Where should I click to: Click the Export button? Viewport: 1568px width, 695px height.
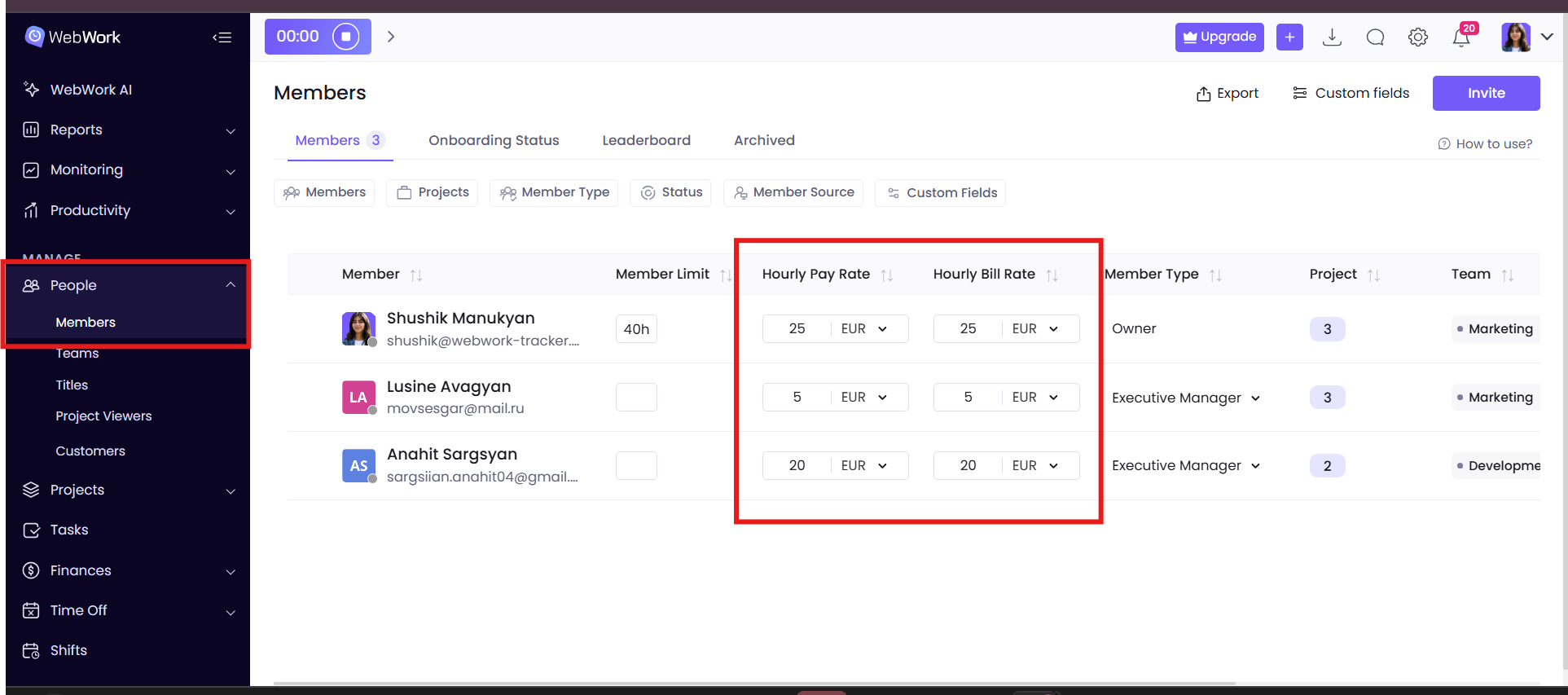(x=1227, y=94)
